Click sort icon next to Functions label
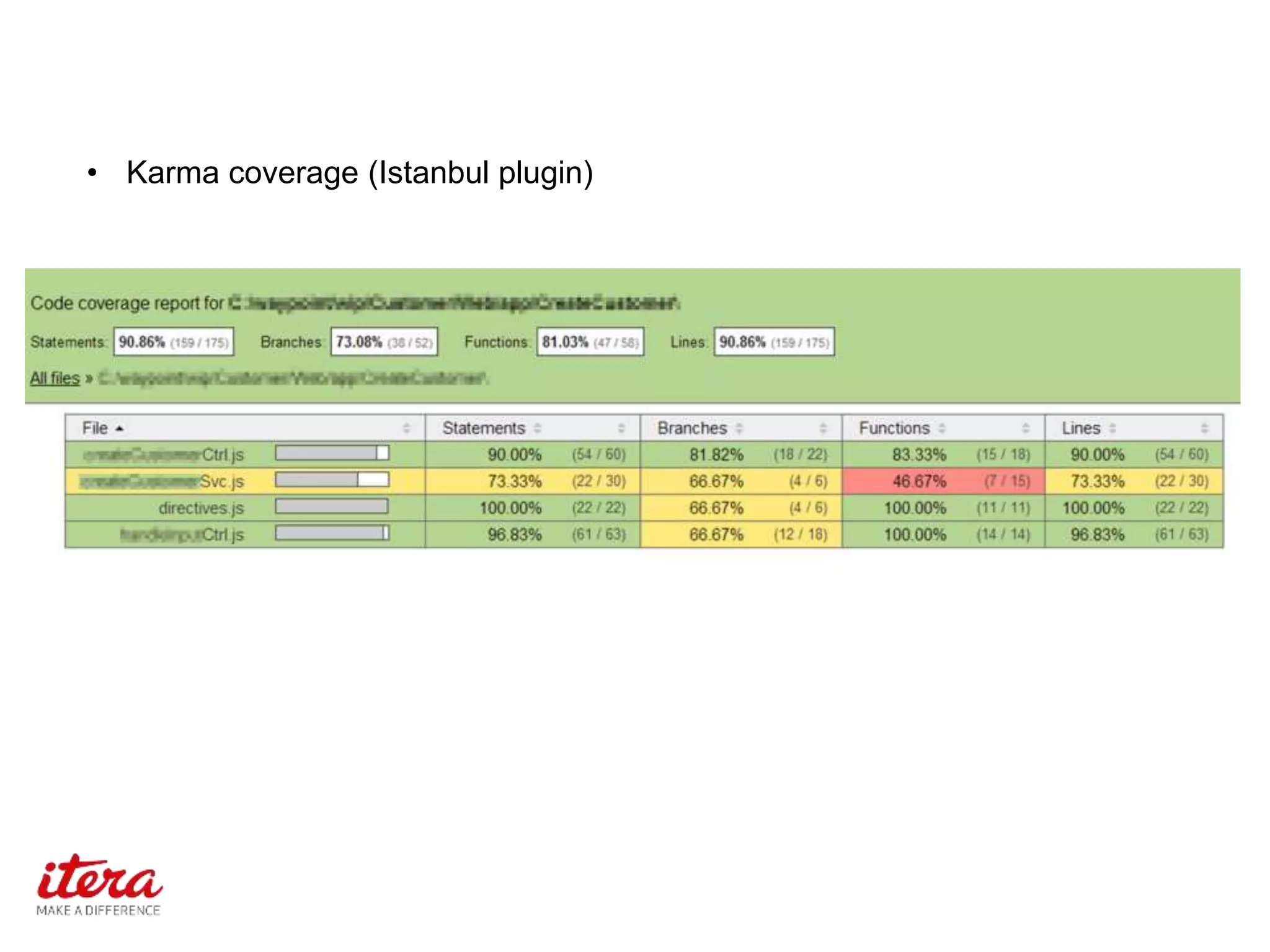 tap(942, 428)
